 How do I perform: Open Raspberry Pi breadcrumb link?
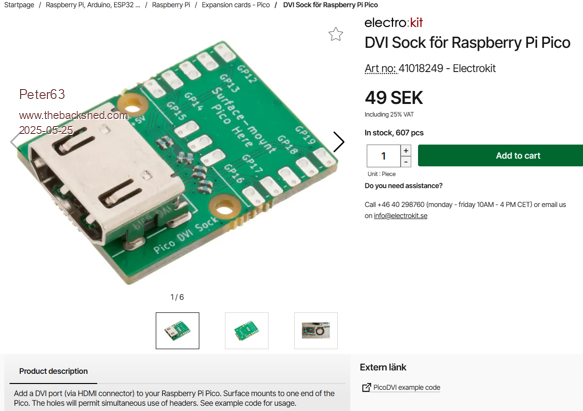point(171,5)
